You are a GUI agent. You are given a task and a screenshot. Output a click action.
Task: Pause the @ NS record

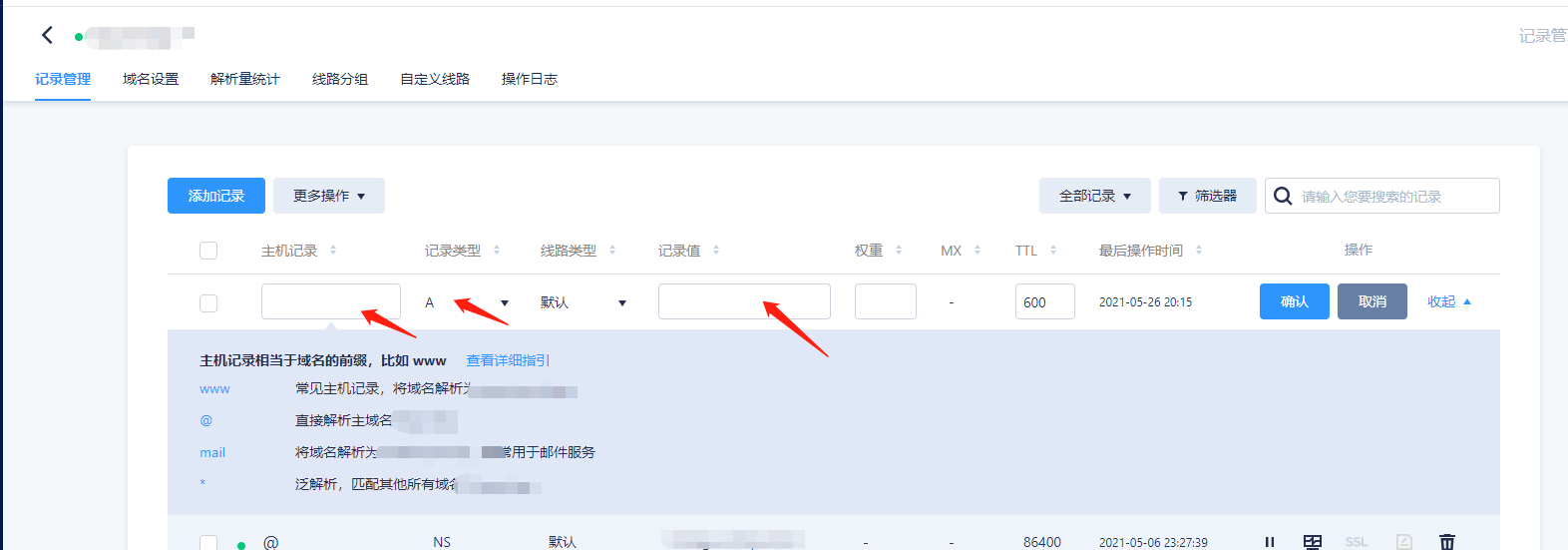(1270, 542)
